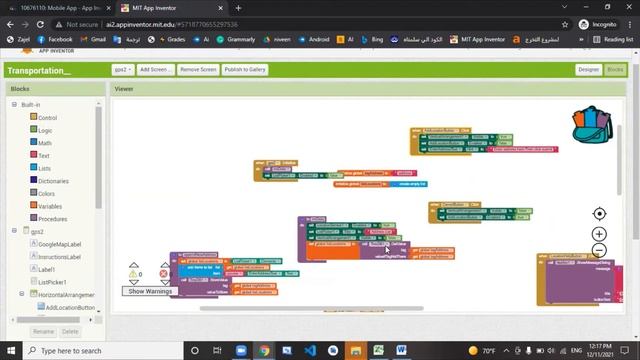Bookmark this page with the star icon
This screenshot has width=640, height=360.
565,24
